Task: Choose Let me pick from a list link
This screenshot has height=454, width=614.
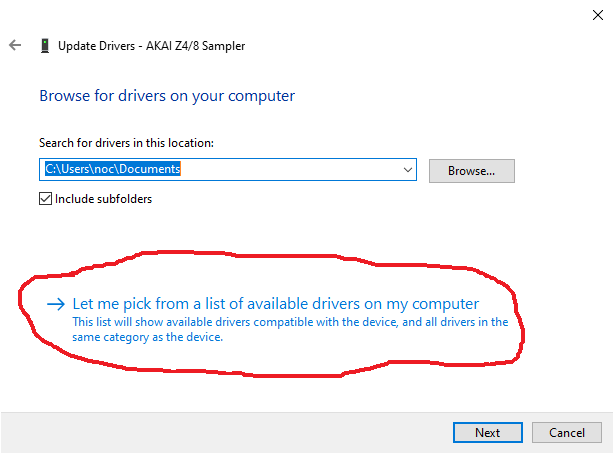Action: pyautogui.click(x=276, y=304)
